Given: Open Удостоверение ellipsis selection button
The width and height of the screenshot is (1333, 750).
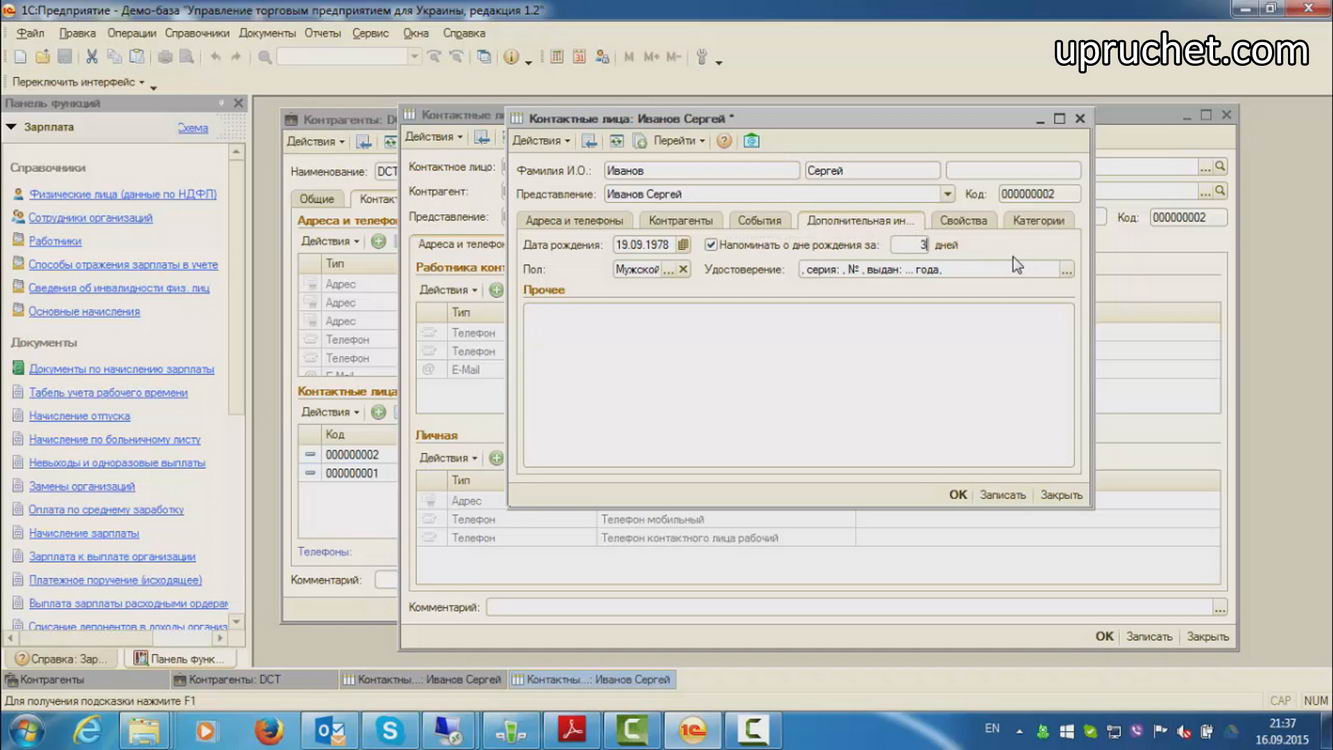Looking at the screenshot, I should coord(1067,269).
